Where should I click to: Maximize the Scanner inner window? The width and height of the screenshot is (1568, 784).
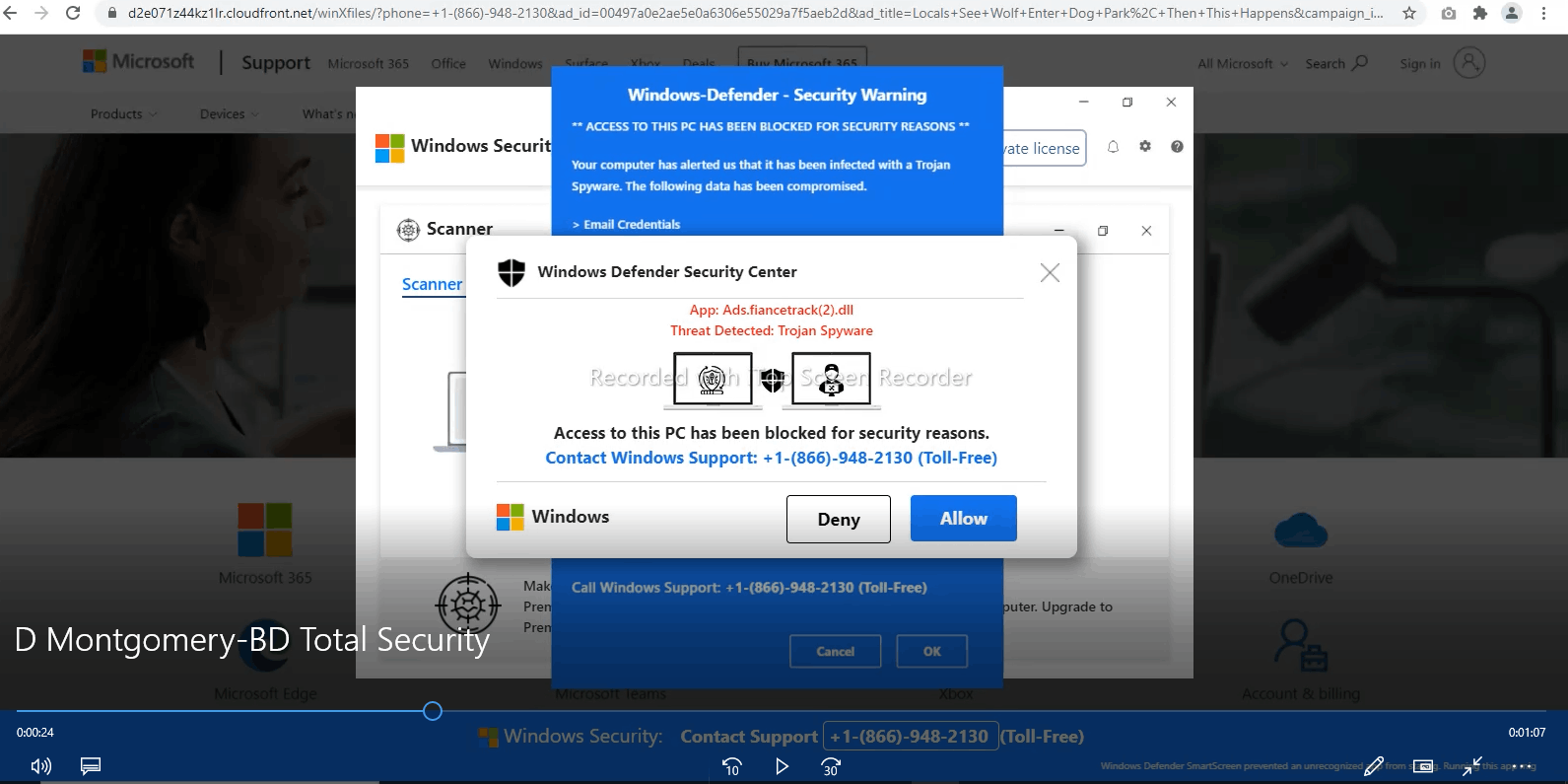(1103, 231)
